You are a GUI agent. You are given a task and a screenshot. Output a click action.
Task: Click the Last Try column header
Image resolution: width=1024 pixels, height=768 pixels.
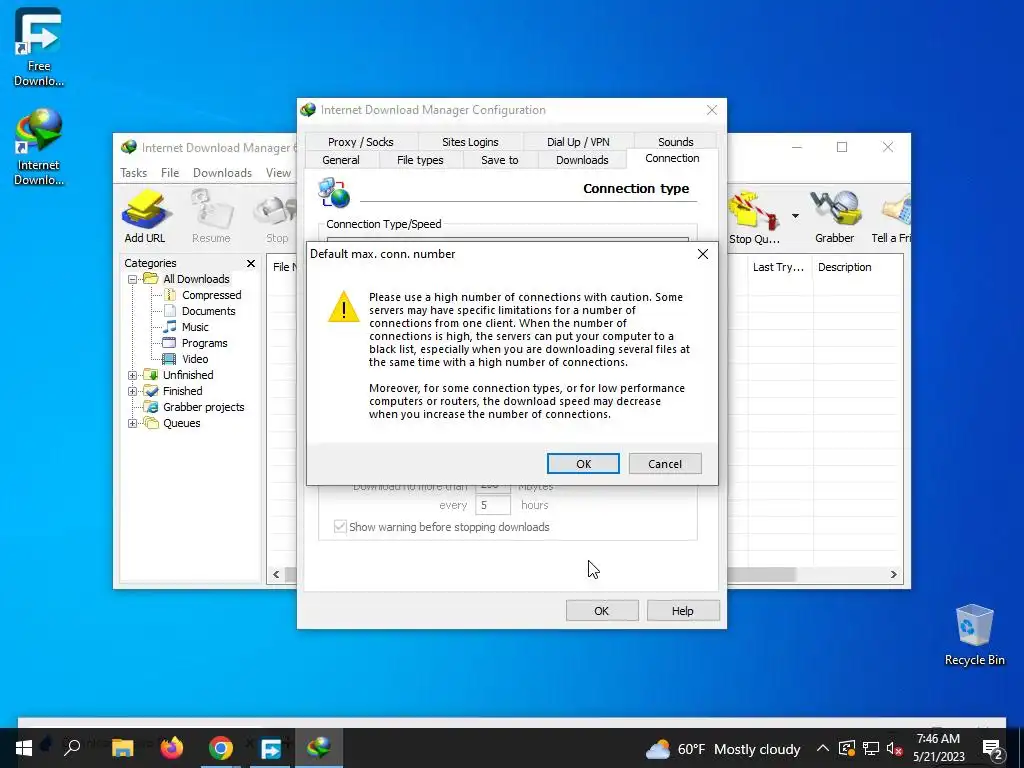pos(779,267)
